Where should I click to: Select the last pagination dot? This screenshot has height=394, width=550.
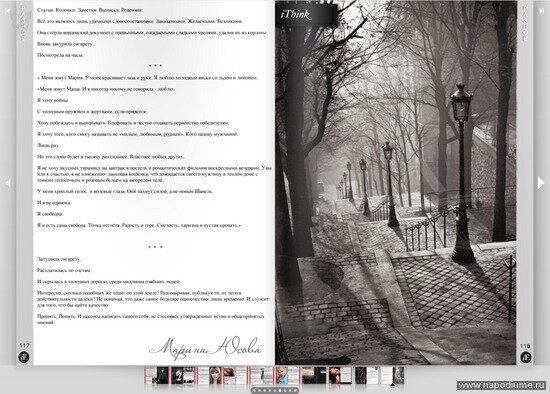point(295,390)
